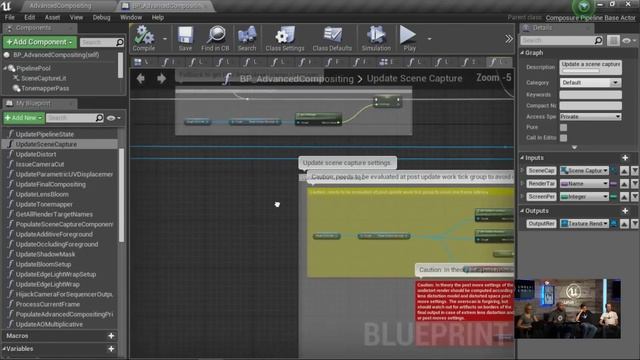Click Add Component button

point(40,42)
